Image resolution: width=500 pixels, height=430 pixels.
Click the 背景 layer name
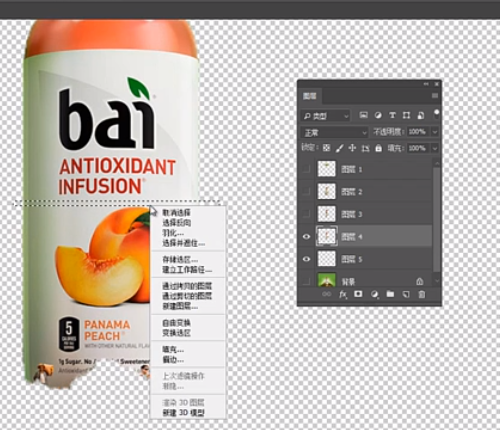tap(348, 282)
